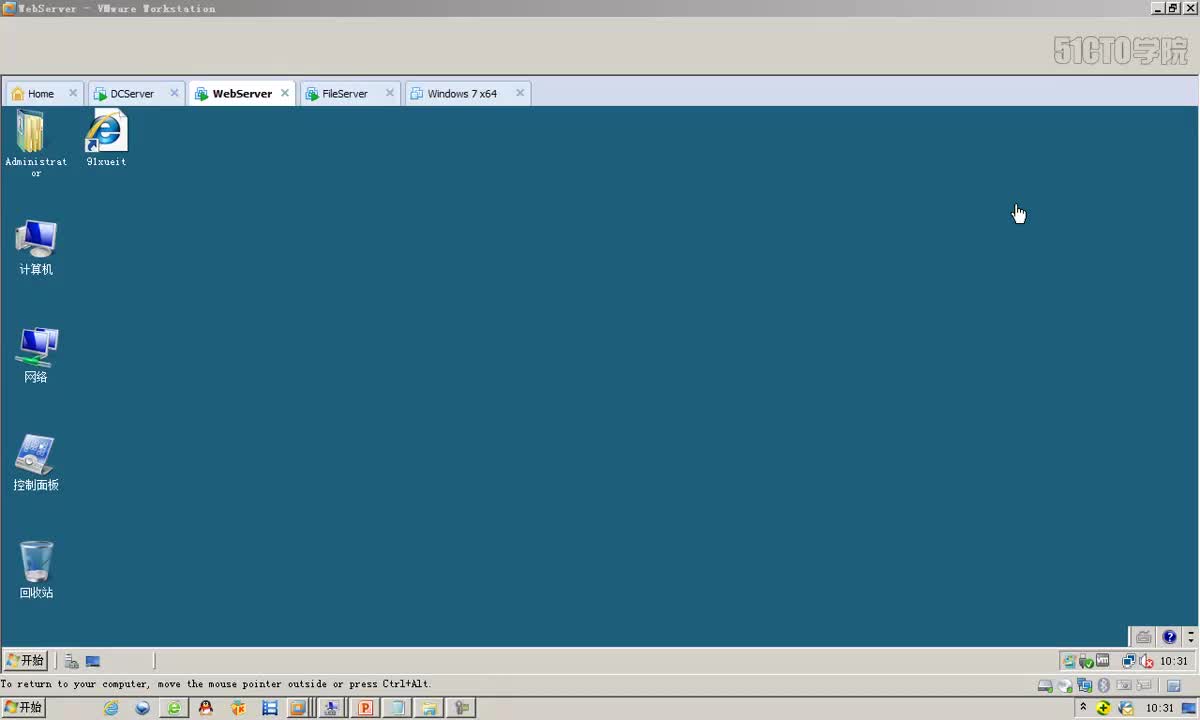
Task: Click the host taskbar clock 10:31
Action: point(1159,707)
